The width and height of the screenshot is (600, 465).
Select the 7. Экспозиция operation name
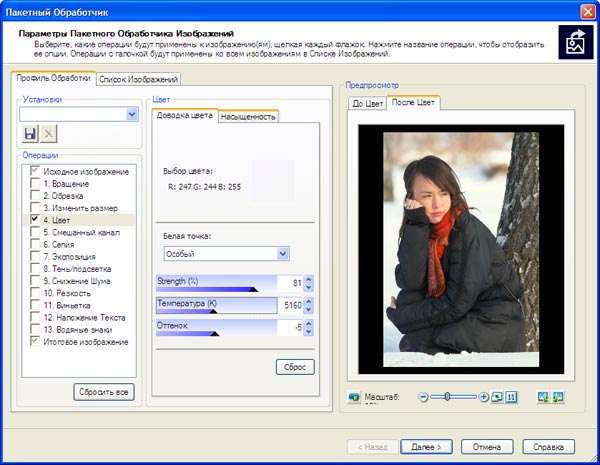pyautogui.click(x=69, y=257)
